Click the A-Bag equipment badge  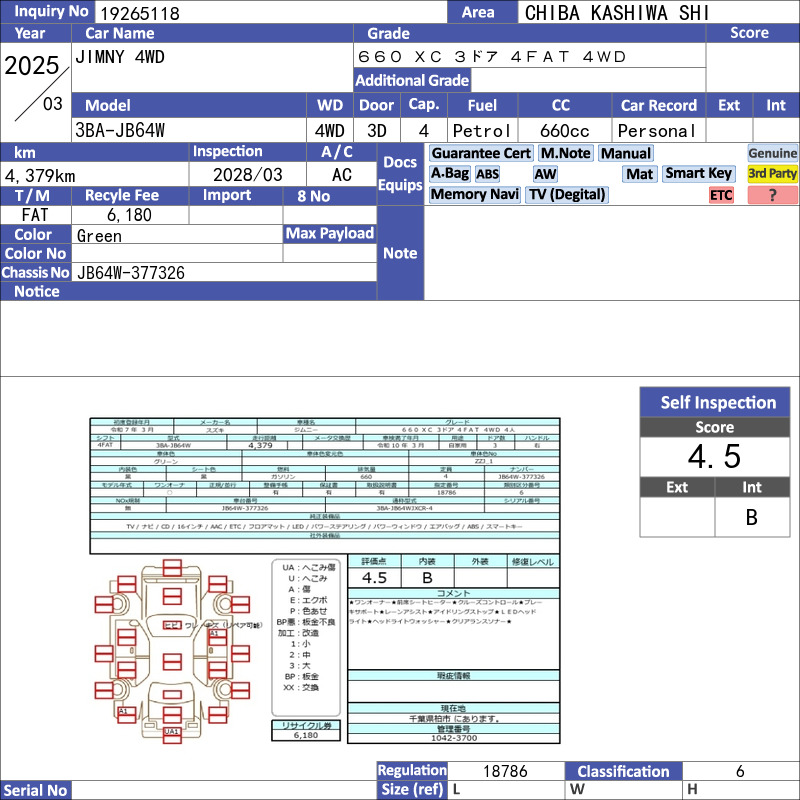(x=449, y=173)
